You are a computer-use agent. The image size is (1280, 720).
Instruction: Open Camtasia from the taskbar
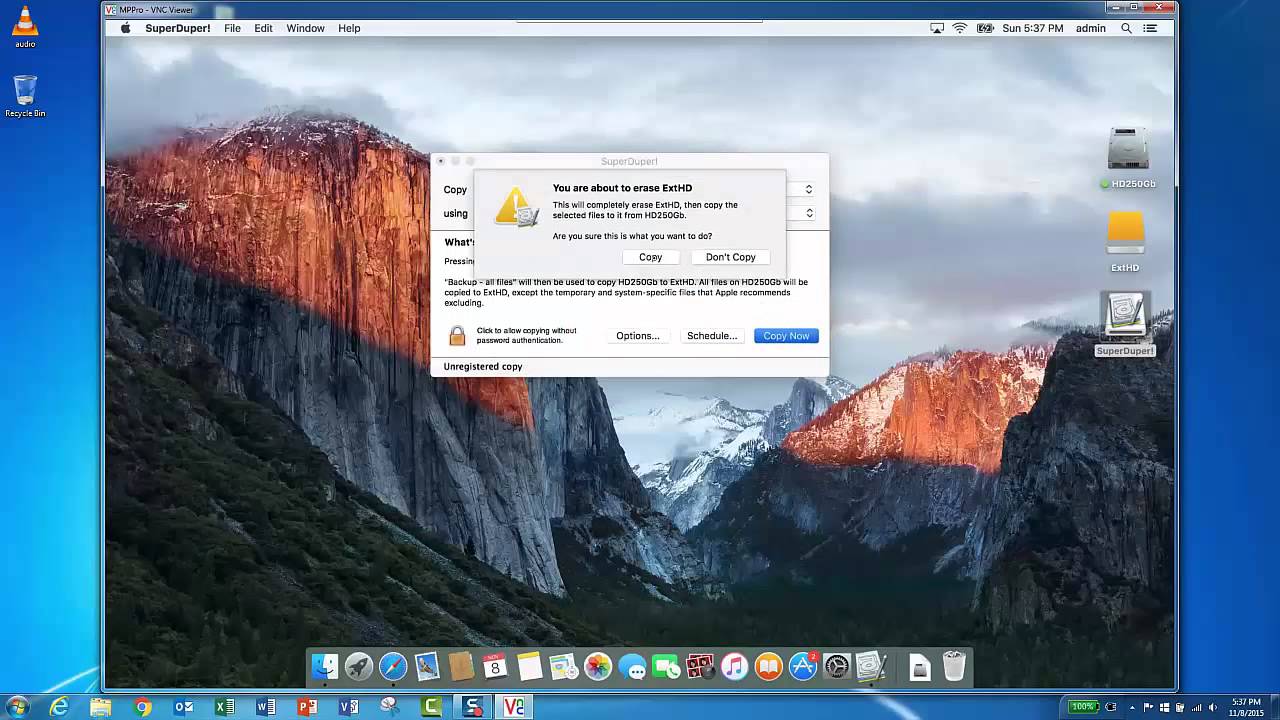tap(431, 707)
